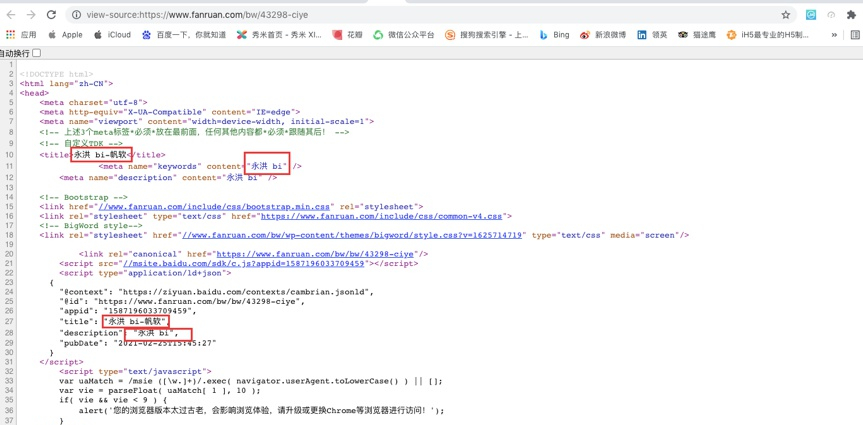The height and width of the screenshot is (425, 863).
Task: Click the meta description tag on line 12
Action: pyautogui.click(x=168, y=178)
